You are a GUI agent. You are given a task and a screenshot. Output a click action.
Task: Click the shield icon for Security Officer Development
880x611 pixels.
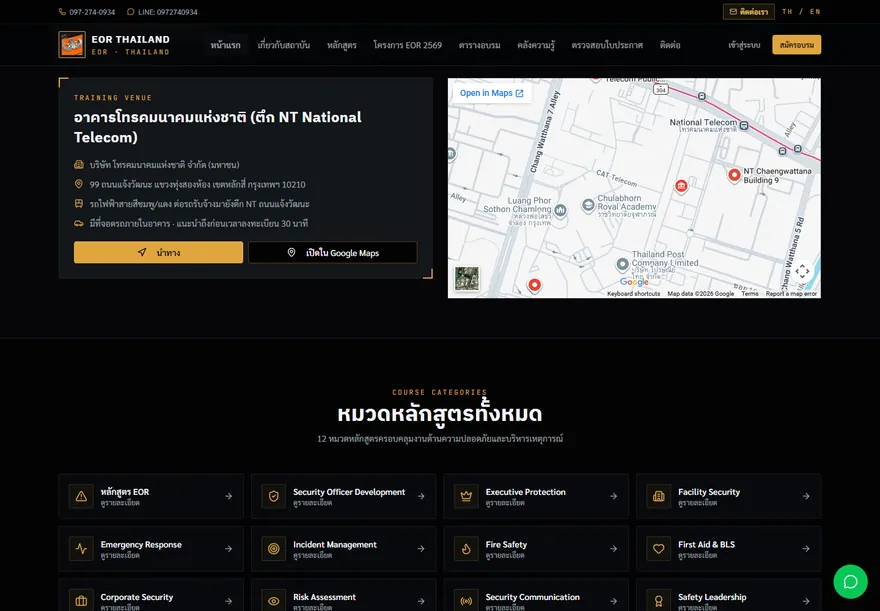tap(274, 497)
